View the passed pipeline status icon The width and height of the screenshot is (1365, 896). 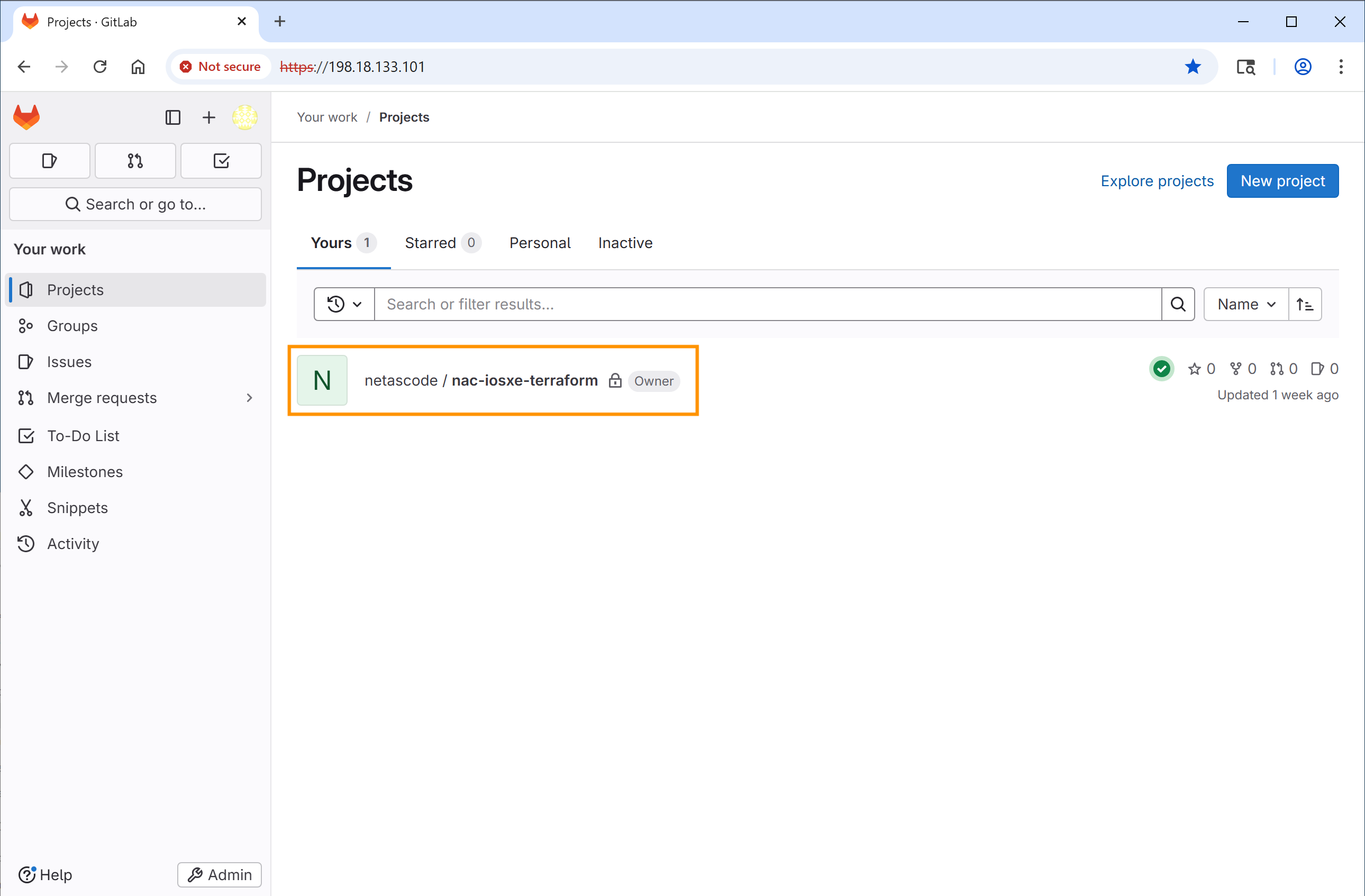point(1162,369)
